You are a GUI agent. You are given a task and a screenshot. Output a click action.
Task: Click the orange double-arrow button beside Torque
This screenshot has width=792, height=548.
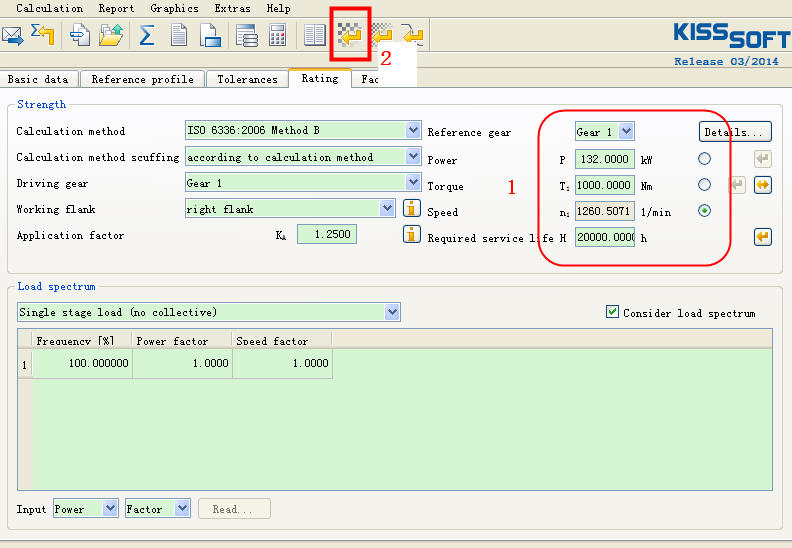pyautogui.click(x=762, y=185)
